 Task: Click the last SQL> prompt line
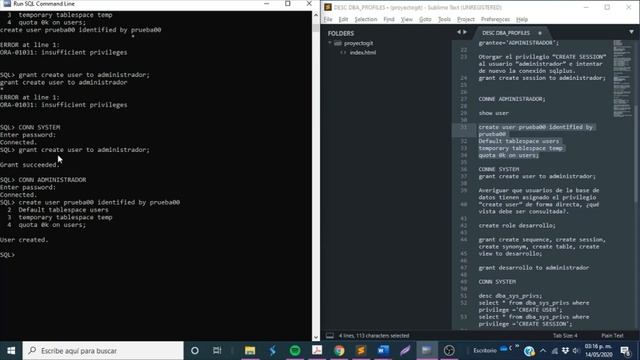point(7,255)
